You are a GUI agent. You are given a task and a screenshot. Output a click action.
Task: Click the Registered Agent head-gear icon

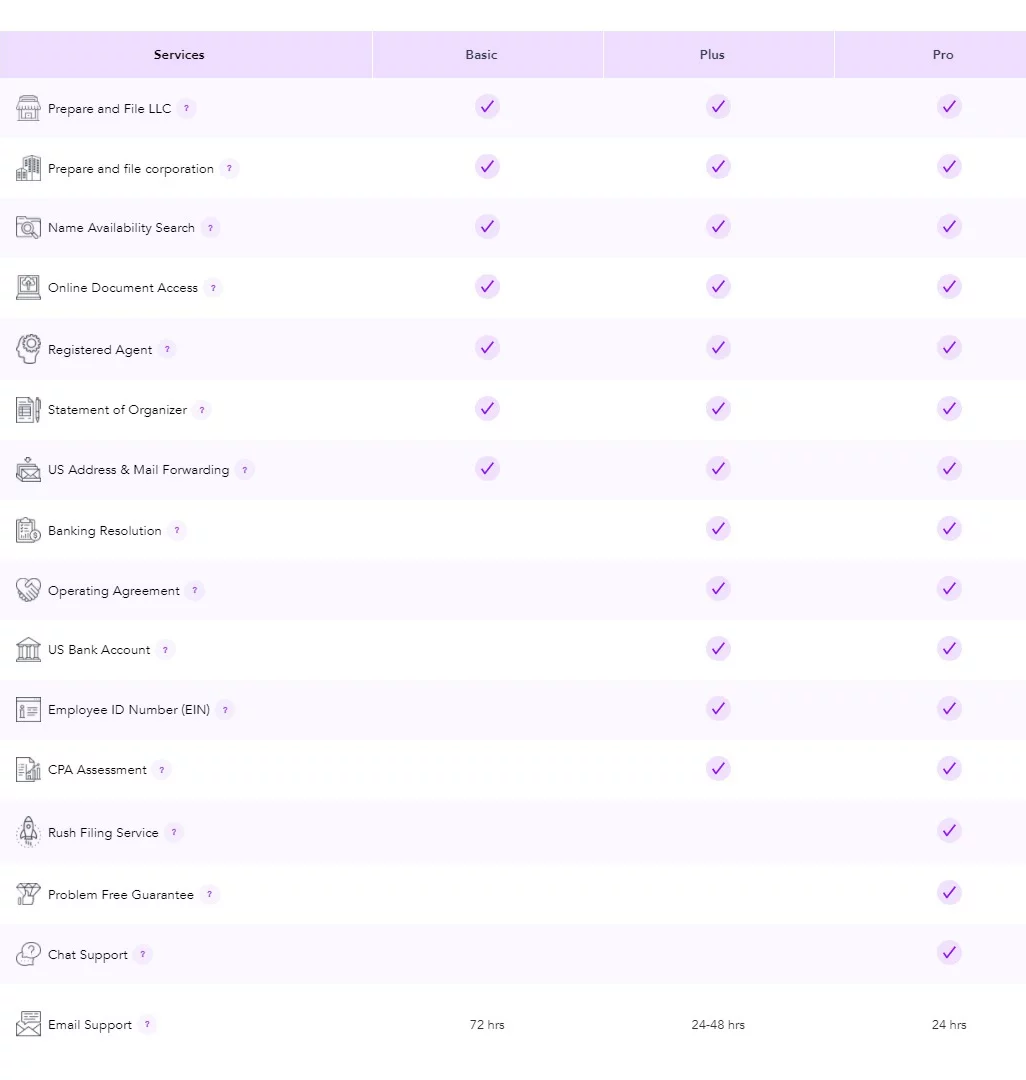[x=28, y=349]
